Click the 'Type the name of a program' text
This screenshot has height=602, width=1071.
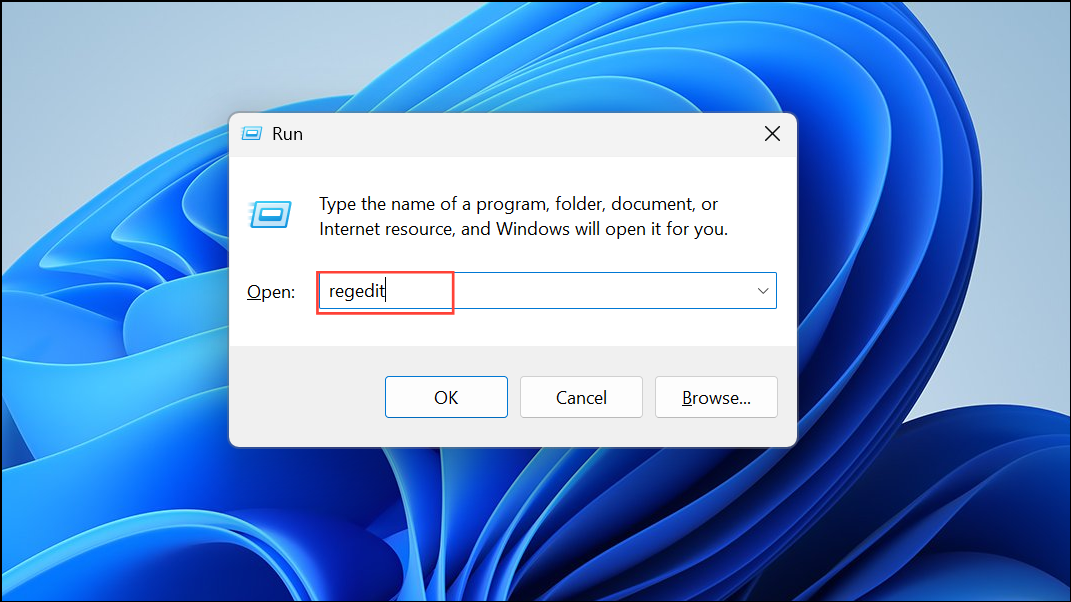[523, 216]
